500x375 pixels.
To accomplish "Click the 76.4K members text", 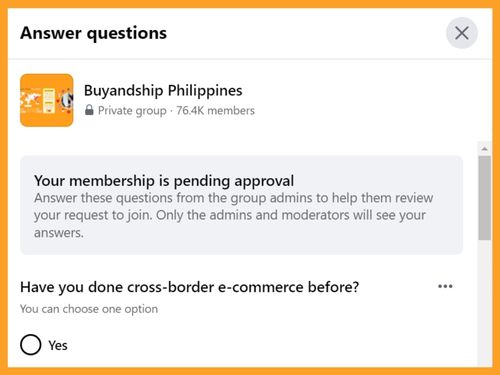I will pyautogui.click(x=215, y=110).
